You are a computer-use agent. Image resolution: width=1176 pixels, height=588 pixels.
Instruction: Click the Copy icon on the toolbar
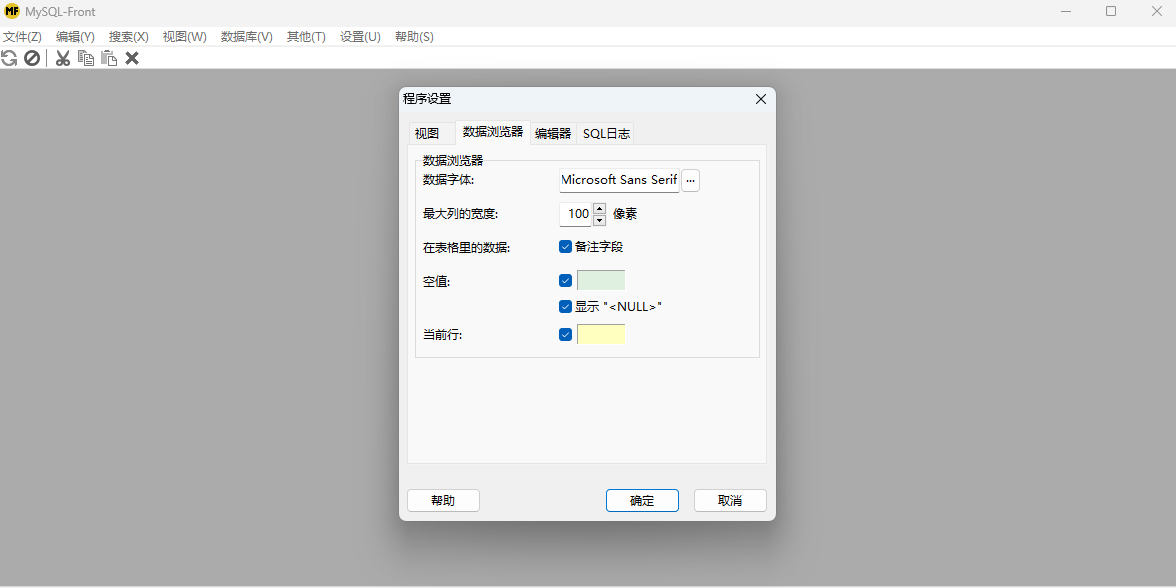click(x=86, y=57)
